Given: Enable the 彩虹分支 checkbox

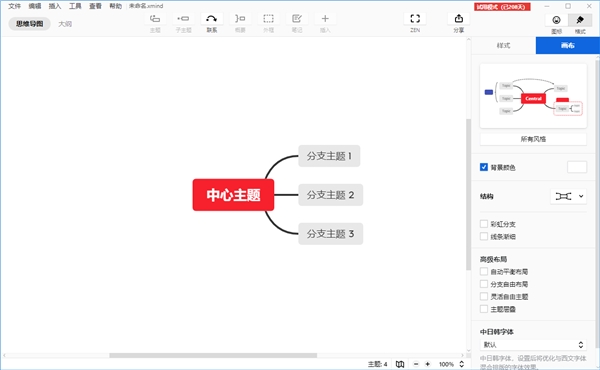Looking at the screenshot, I should [484, 224].
